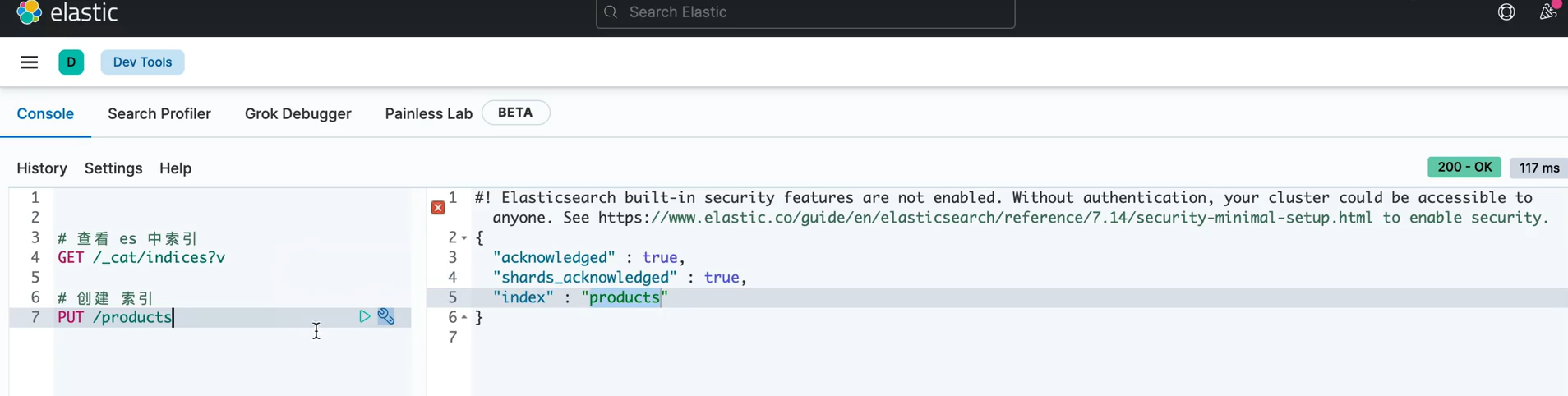This screenshot has width=1568, height=396.
Task: Click the 117 ms response time badge
Action: [x=1539, y=168]
